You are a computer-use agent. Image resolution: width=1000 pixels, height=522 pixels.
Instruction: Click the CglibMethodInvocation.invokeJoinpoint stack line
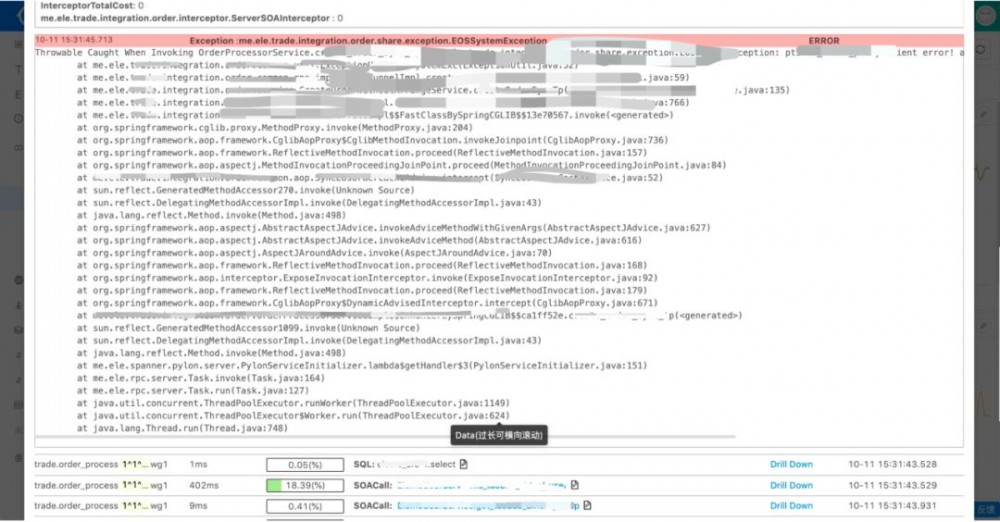click(372, 140)
